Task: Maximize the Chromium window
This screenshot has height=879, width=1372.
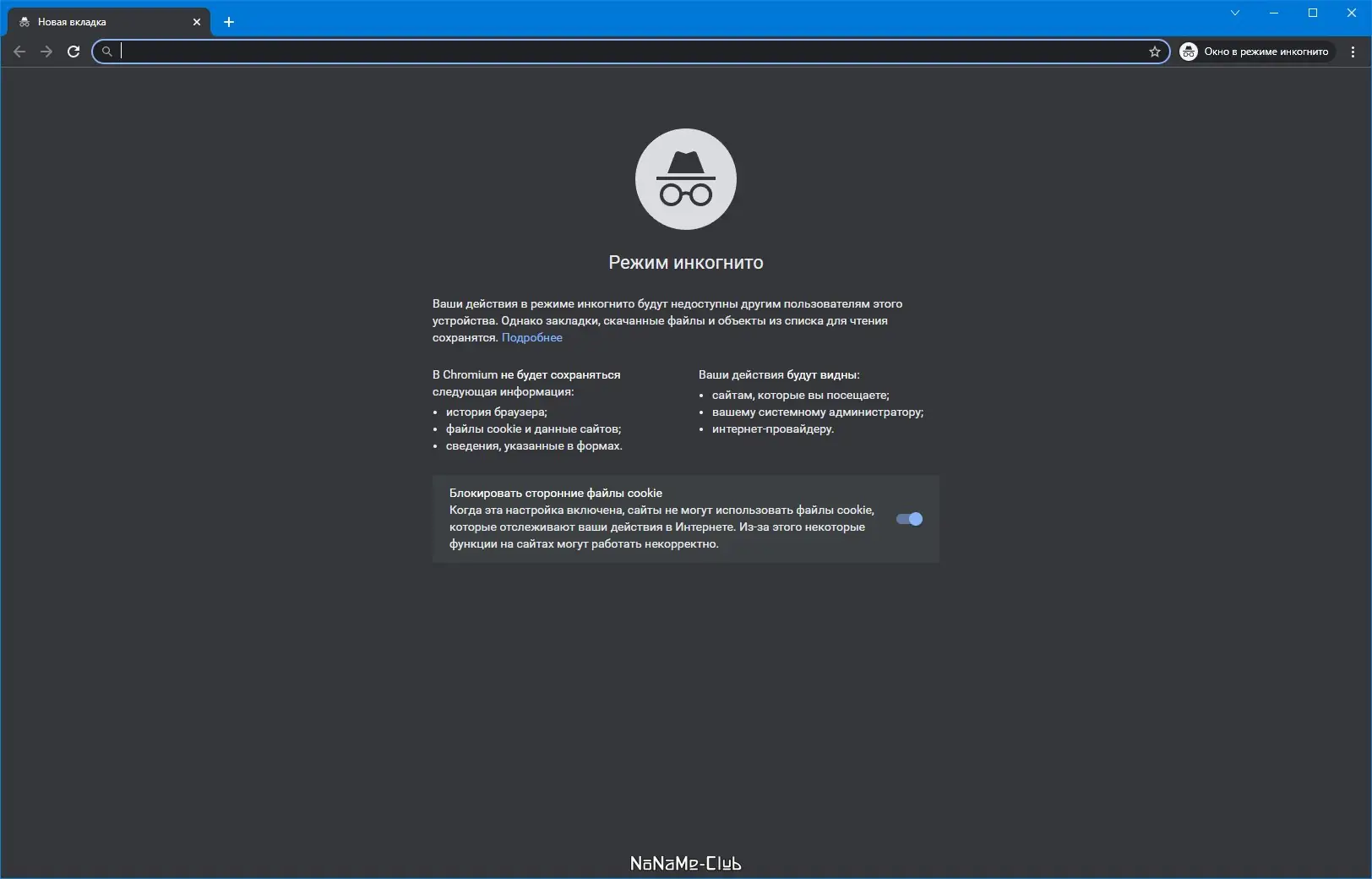Action: click(x=1313, y=13)
